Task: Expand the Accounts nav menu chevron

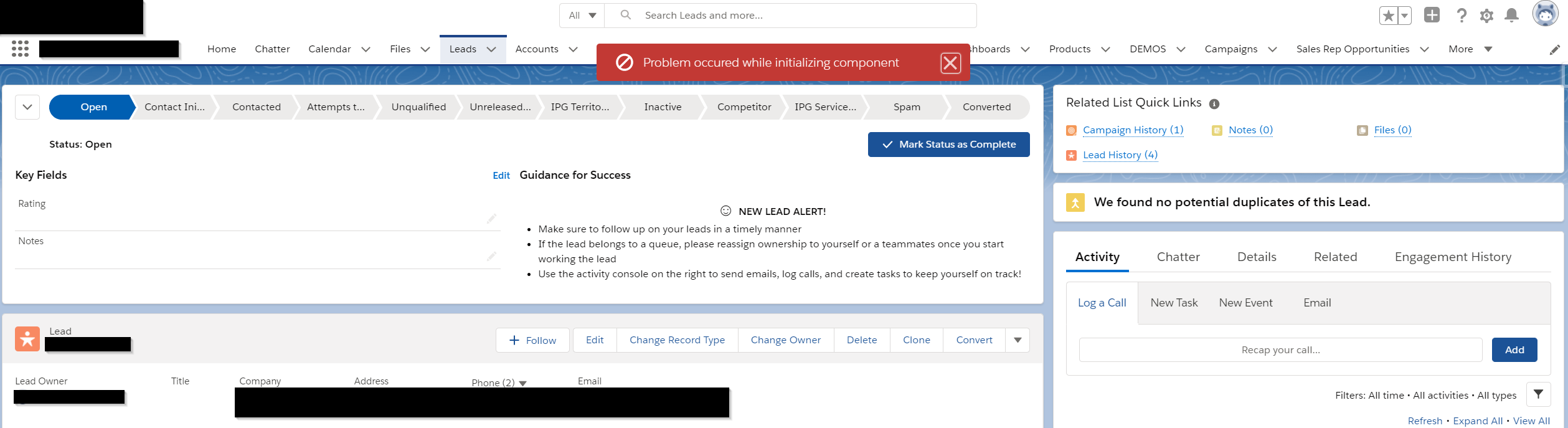Action: [x=573, y=49]
